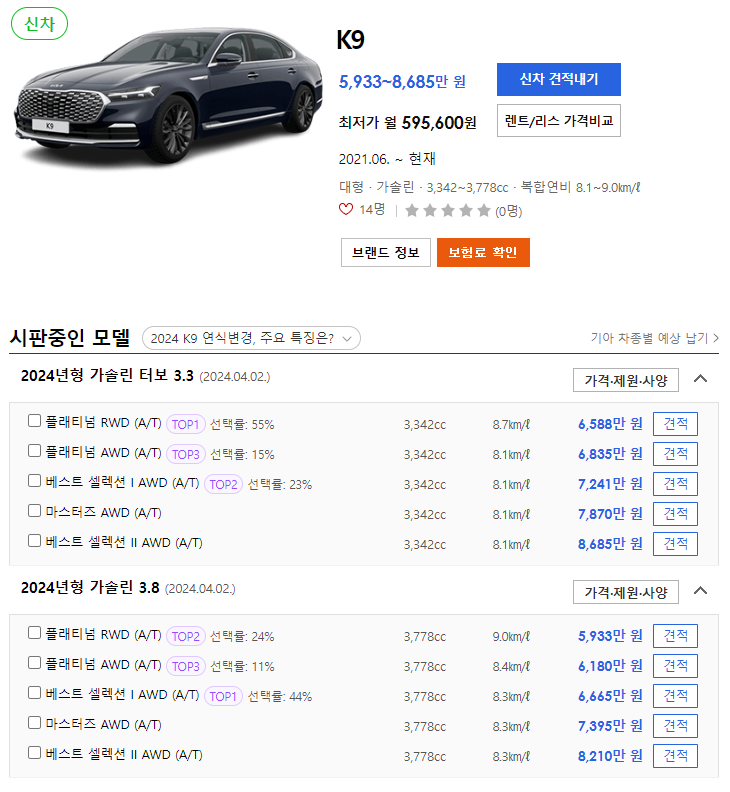
Task: Collapse the 가솔린 터보 3.3 section chevron
Action: (700, 379)
